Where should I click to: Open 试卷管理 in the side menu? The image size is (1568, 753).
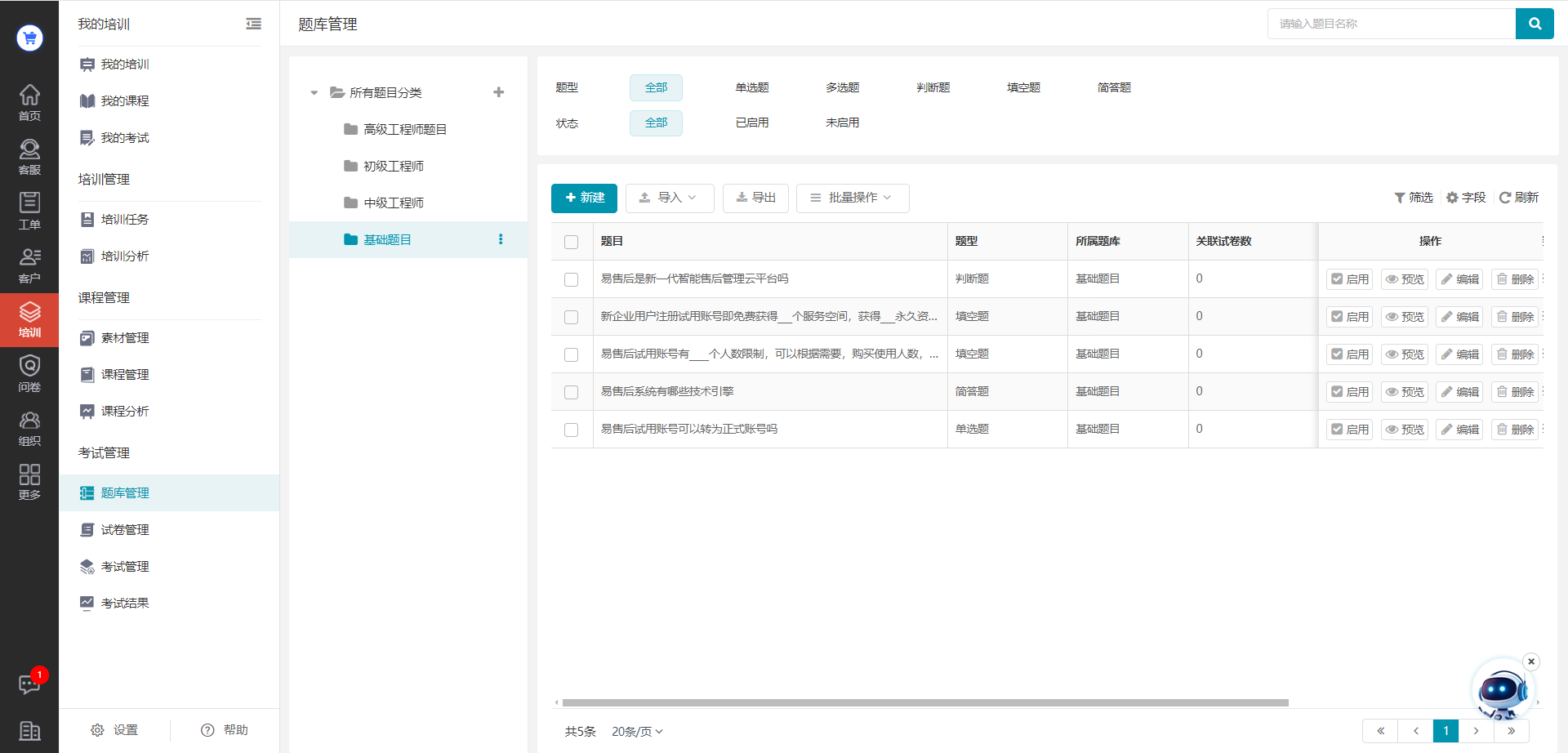[x=124, y=530]
